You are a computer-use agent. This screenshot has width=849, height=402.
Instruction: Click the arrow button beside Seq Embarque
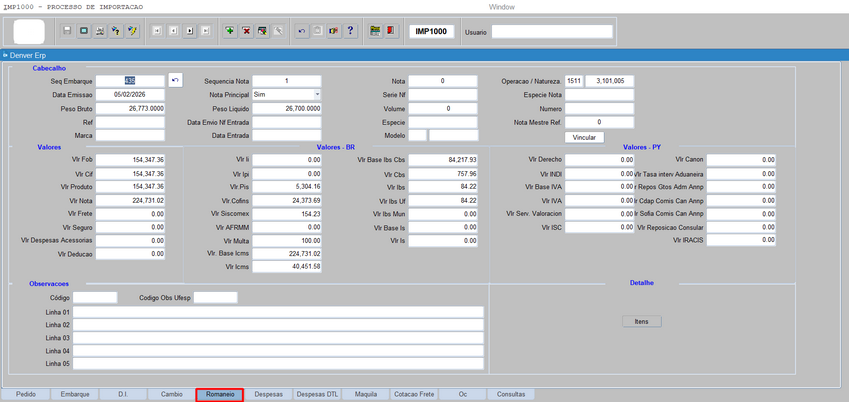pos(175,80)
